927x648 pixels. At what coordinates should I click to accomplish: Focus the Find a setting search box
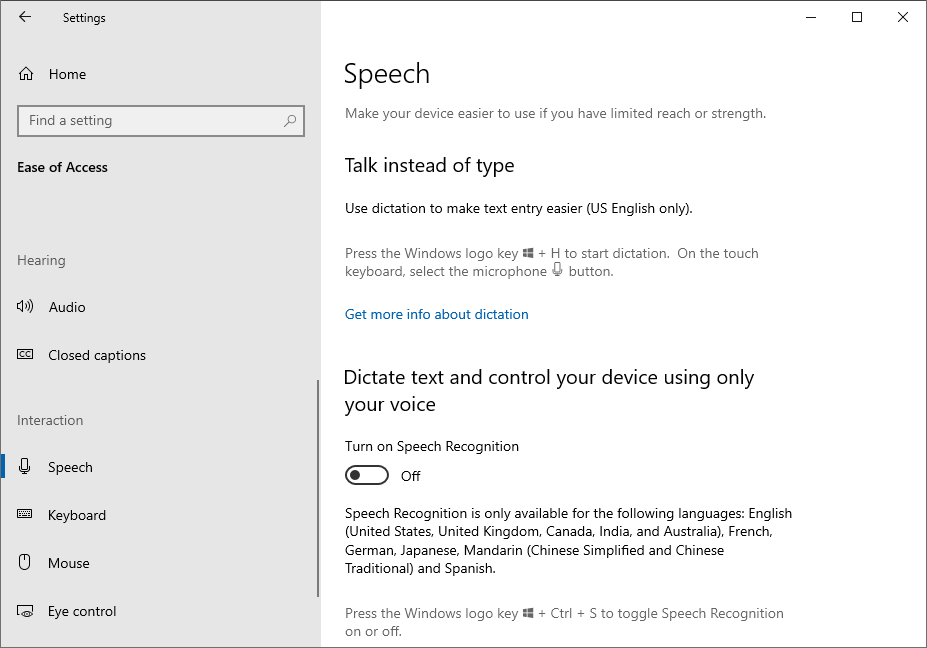(x=161, y=121)
